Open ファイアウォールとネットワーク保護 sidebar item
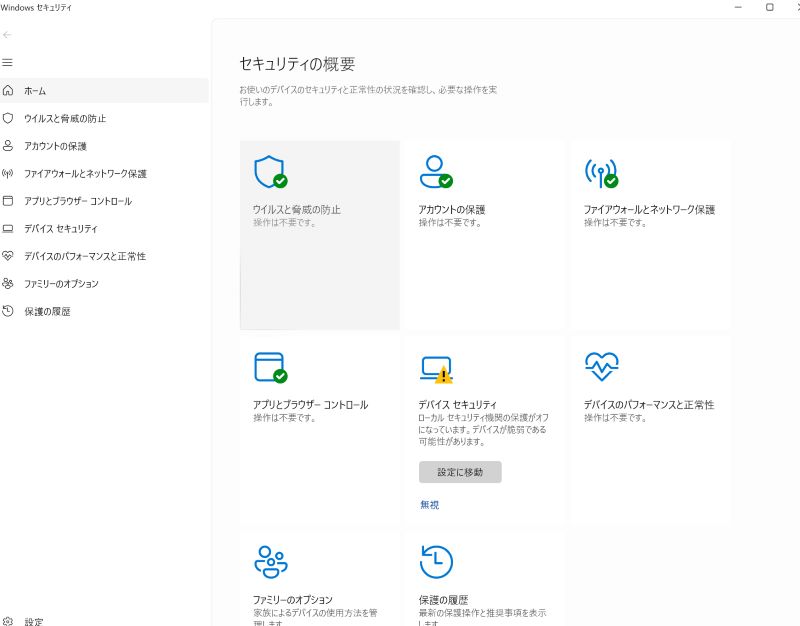This screenshot has width=800, height=626. tap(104, 173)
